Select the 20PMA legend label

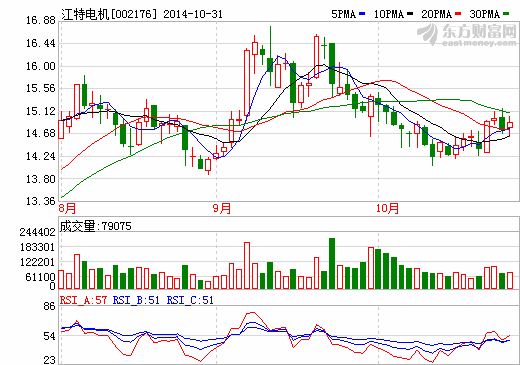pos(437,14)
